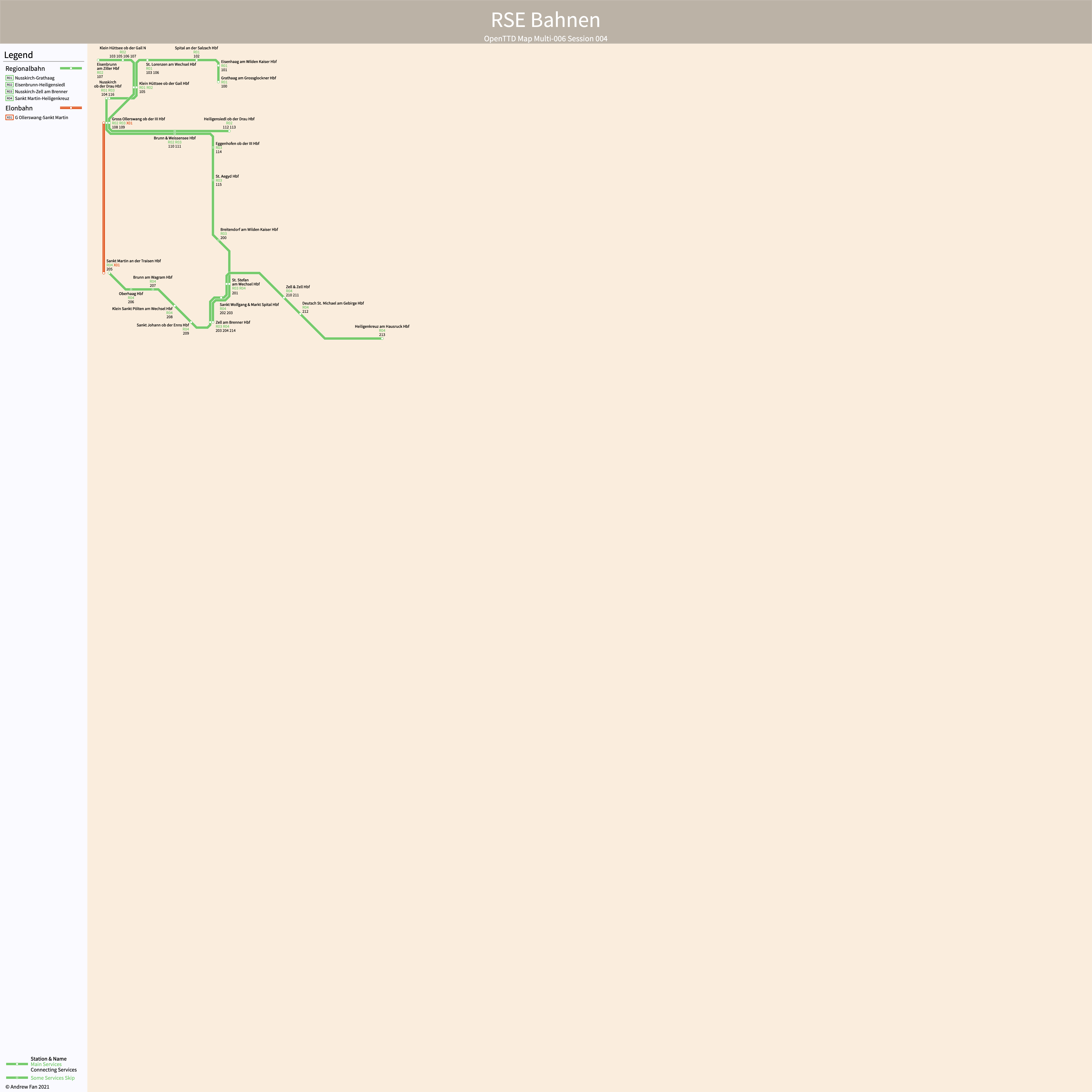
Task: Click the Grathaag am Grossglockner station marker
Action: [219, 82]
